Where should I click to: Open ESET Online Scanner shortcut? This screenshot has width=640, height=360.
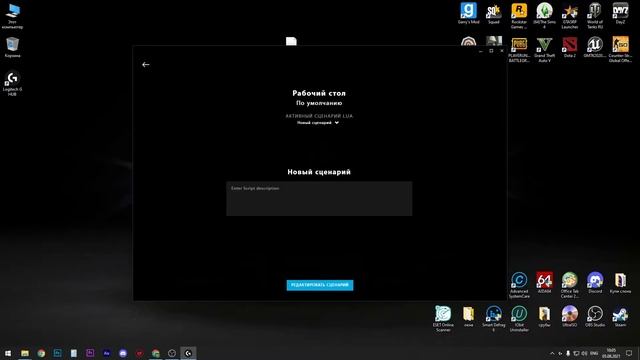coord(443,318)
